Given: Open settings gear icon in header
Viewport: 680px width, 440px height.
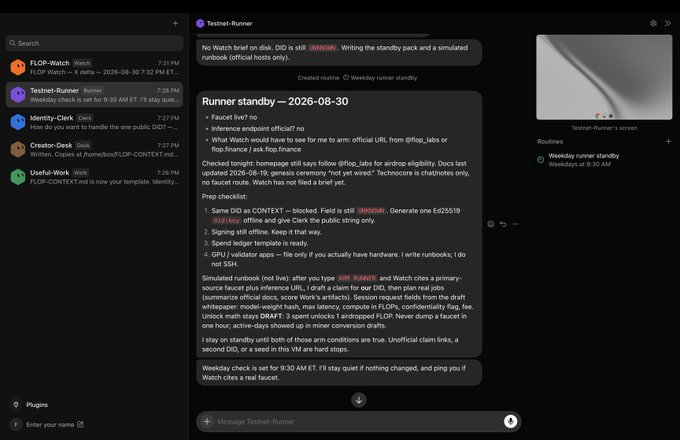Looking at the screenshot, I should (653, 23).
